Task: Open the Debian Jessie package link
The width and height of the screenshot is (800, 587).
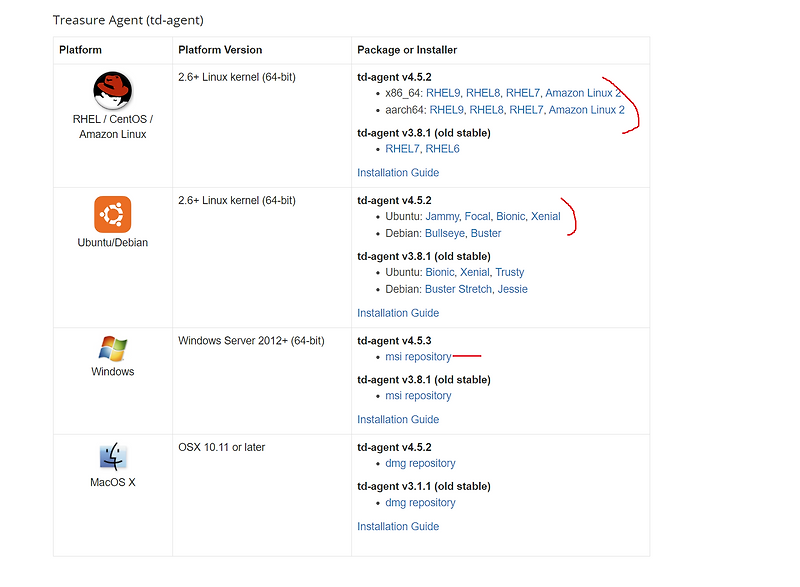Action: [511, 289]
